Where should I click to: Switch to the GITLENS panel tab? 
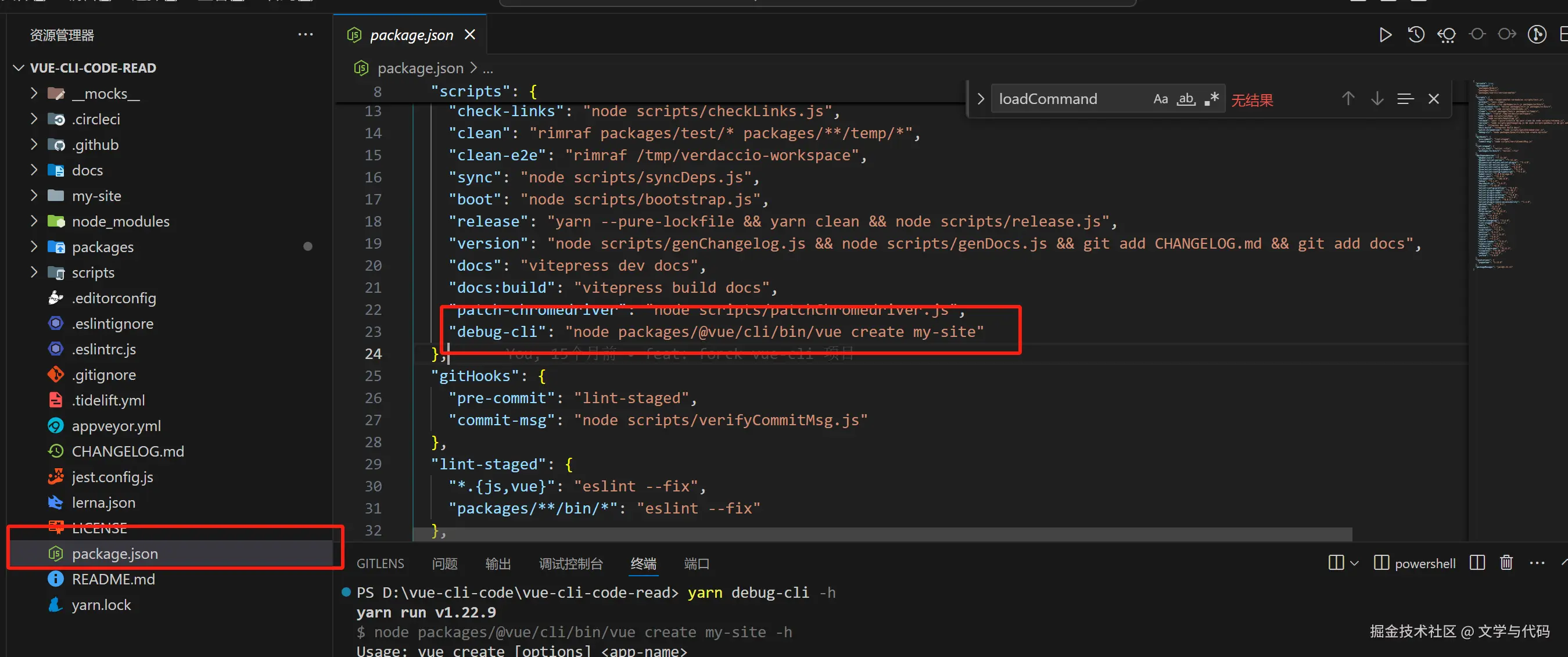coord(380,564)
